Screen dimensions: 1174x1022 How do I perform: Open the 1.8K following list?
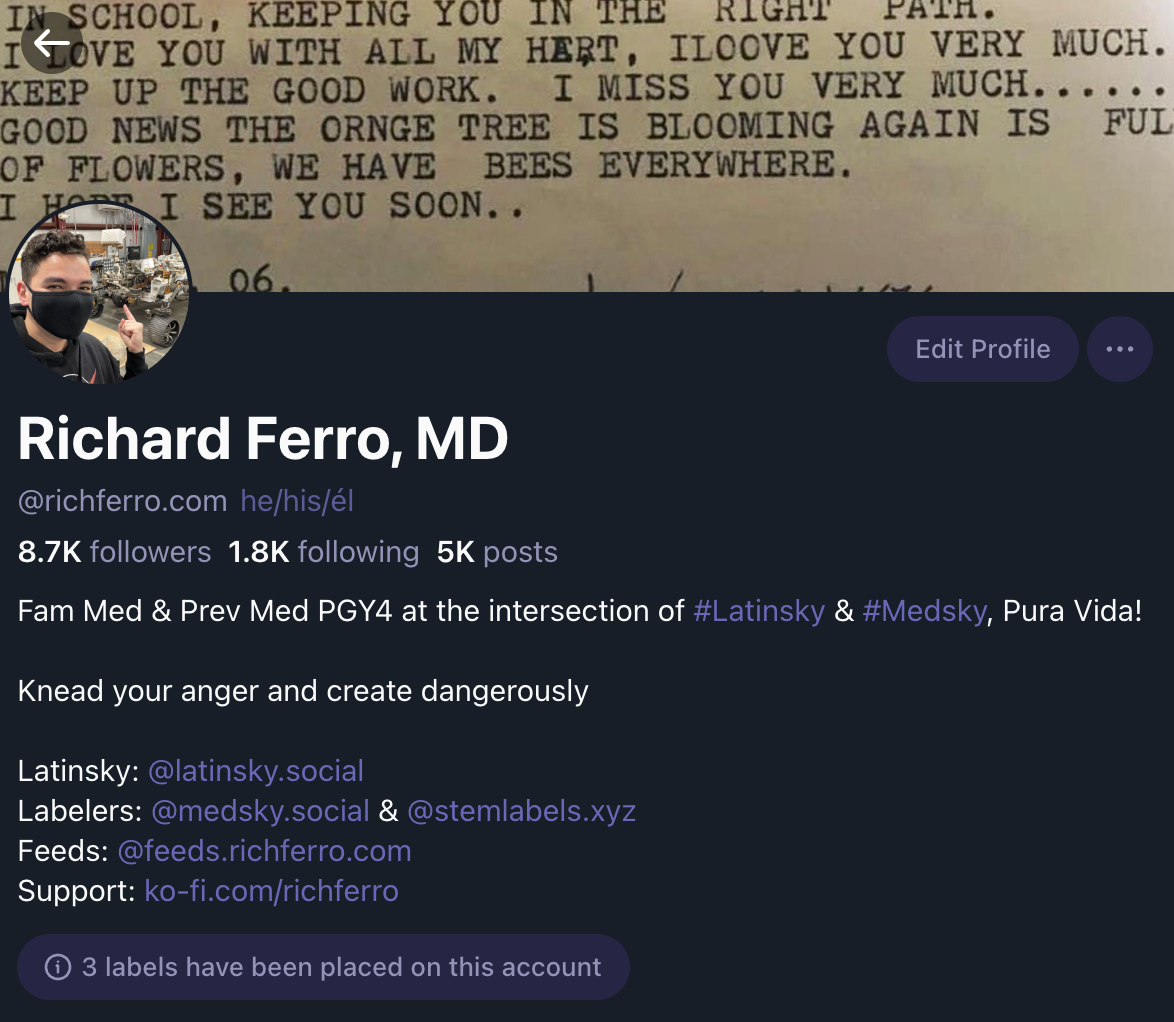323,552
